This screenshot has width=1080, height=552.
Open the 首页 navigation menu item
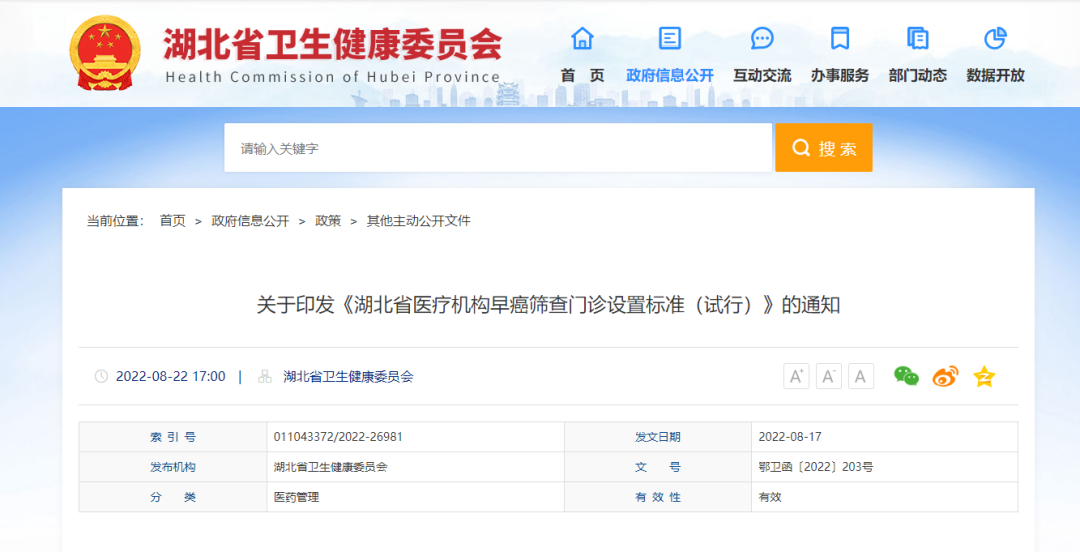(x=582, y=75)
